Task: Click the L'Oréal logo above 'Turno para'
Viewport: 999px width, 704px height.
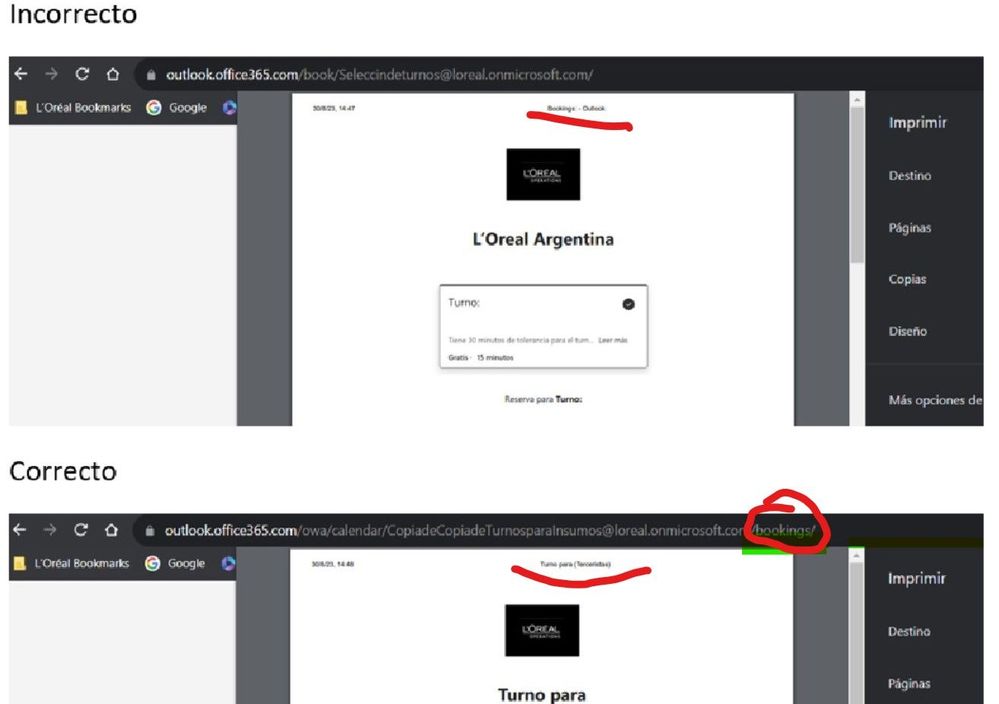Action: 542,630
